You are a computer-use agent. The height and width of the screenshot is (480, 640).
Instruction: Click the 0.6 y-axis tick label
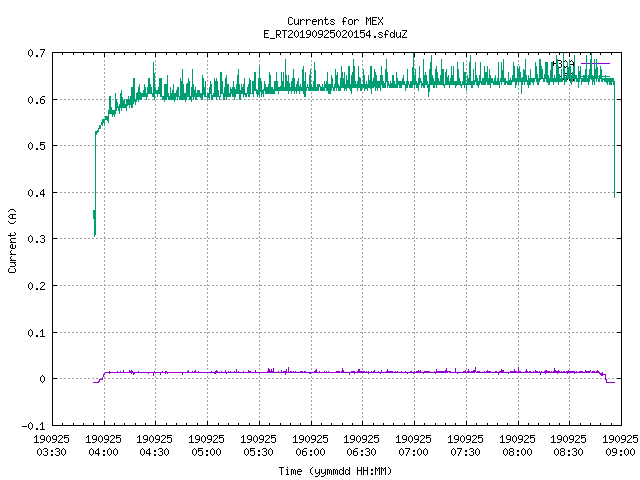[36, 100]
